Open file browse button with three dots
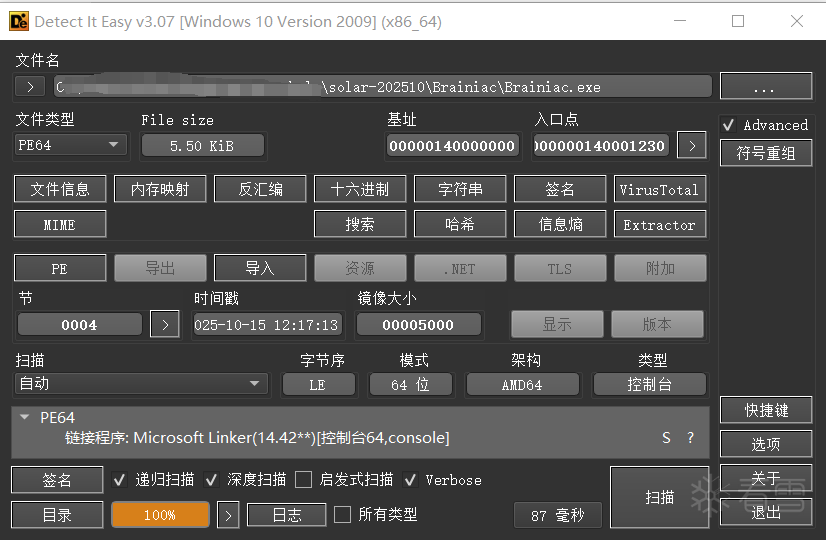 765,86
